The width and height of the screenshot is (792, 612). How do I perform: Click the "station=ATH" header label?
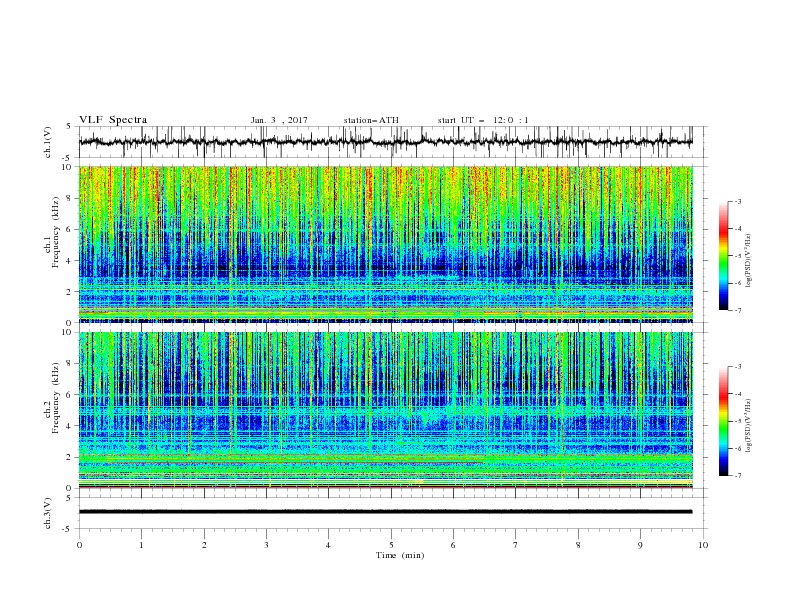coord(371,120)
